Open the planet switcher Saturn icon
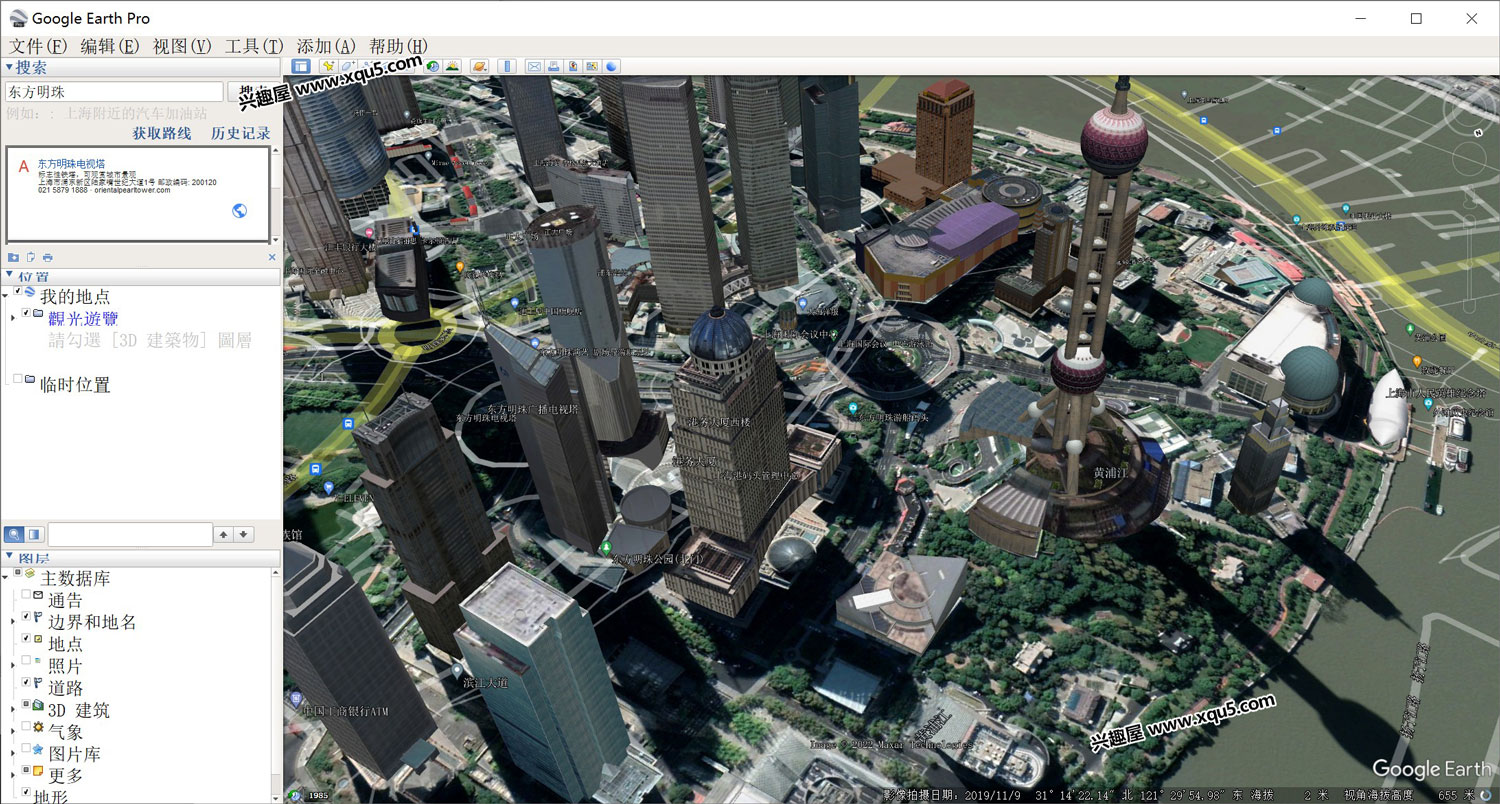Screen dimensions: 1500x804 pos(480,66)
